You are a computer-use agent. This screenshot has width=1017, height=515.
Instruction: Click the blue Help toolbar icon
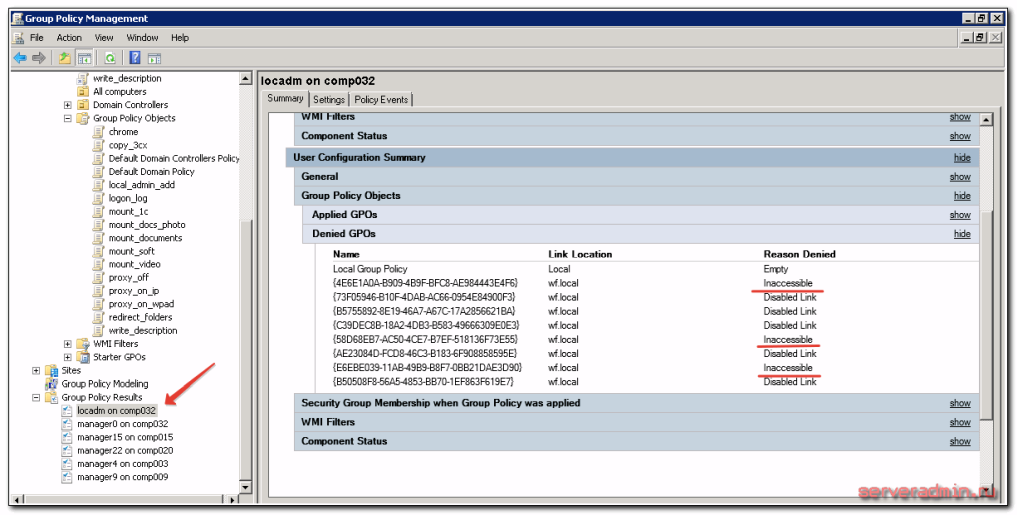pos(135,58)
